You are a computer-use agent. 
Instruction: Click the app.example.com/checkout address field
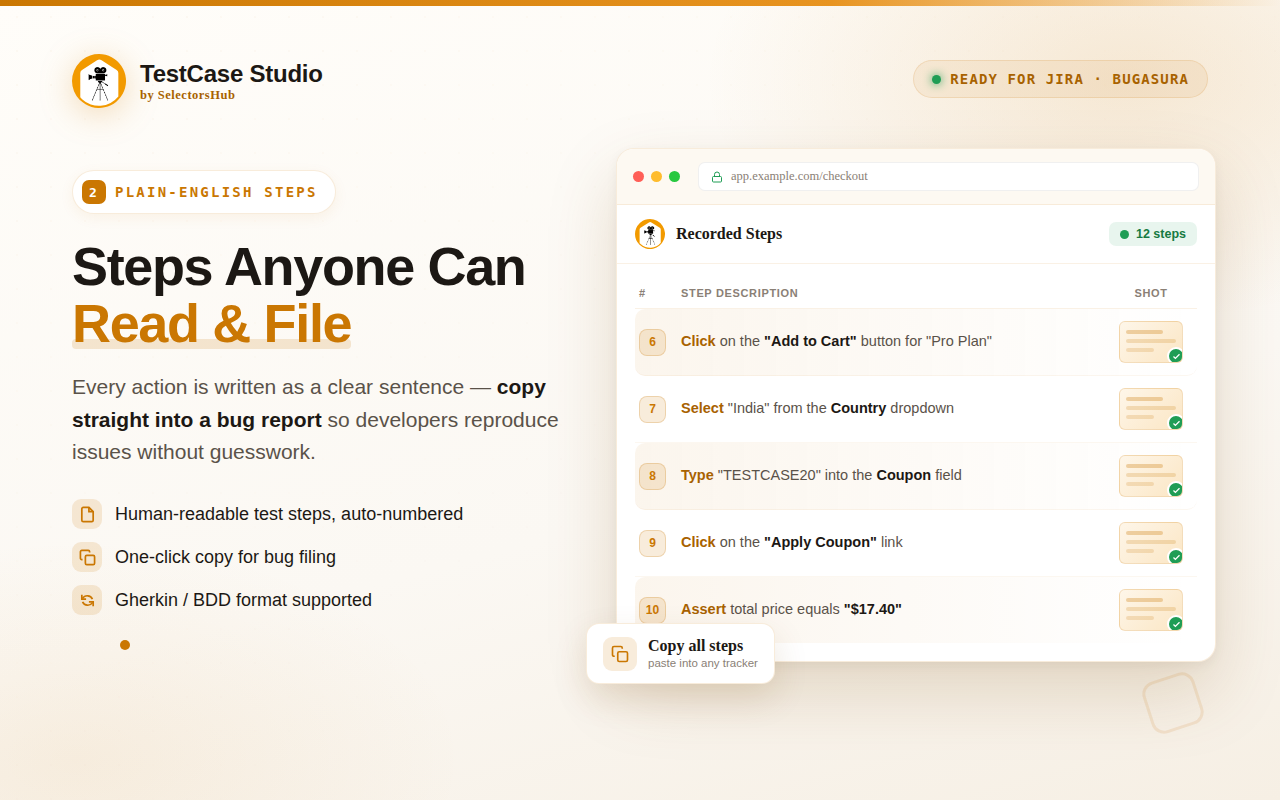tap(948, 177)
